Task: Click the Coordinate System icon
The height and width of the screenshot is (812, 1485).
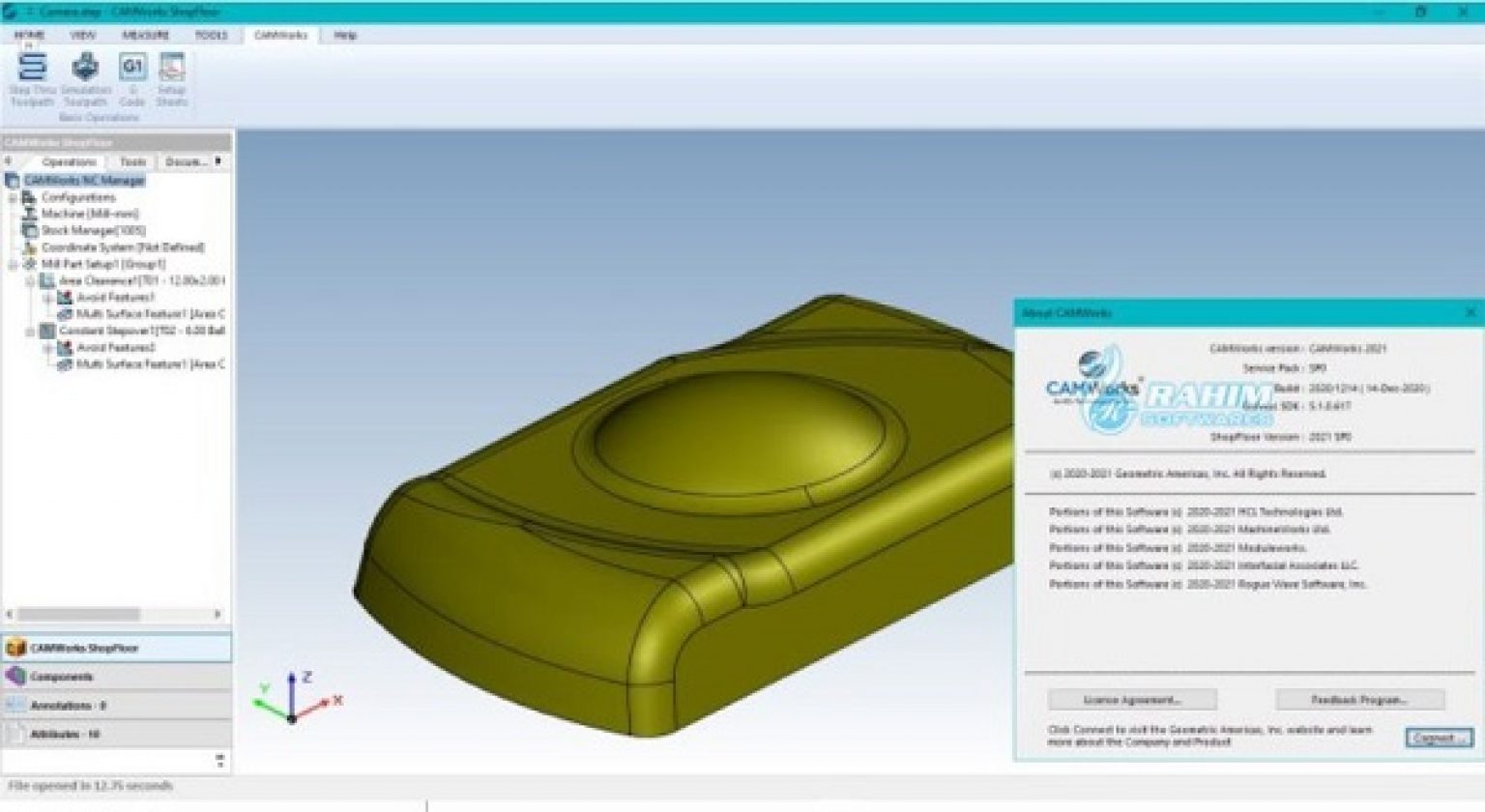Action: coord(29,247)
